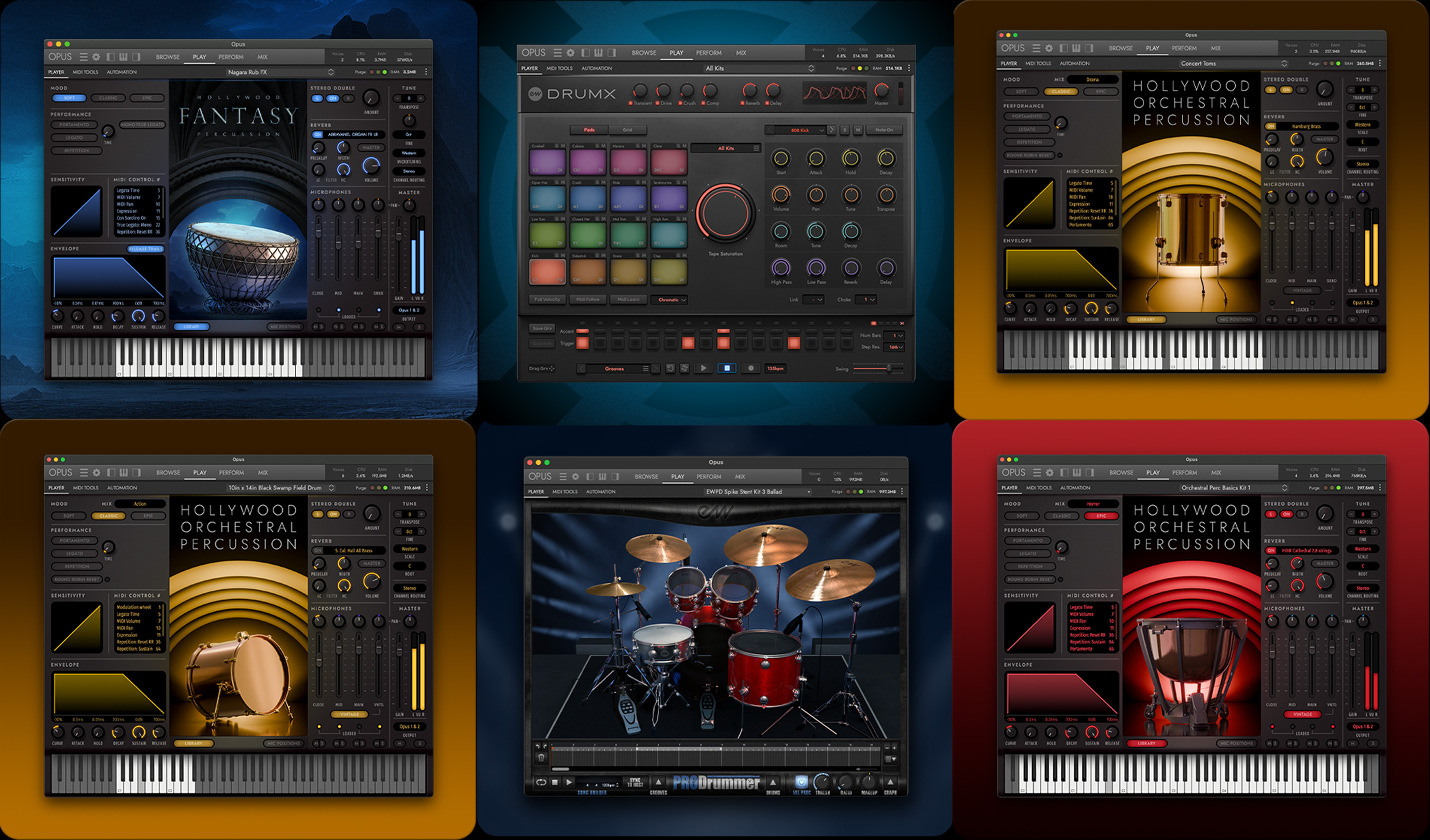Image resolution: width=1430 pixels, height=840 pixels.
Task: Click the Full Velocity button in DrumX
Action: point(547,300)
